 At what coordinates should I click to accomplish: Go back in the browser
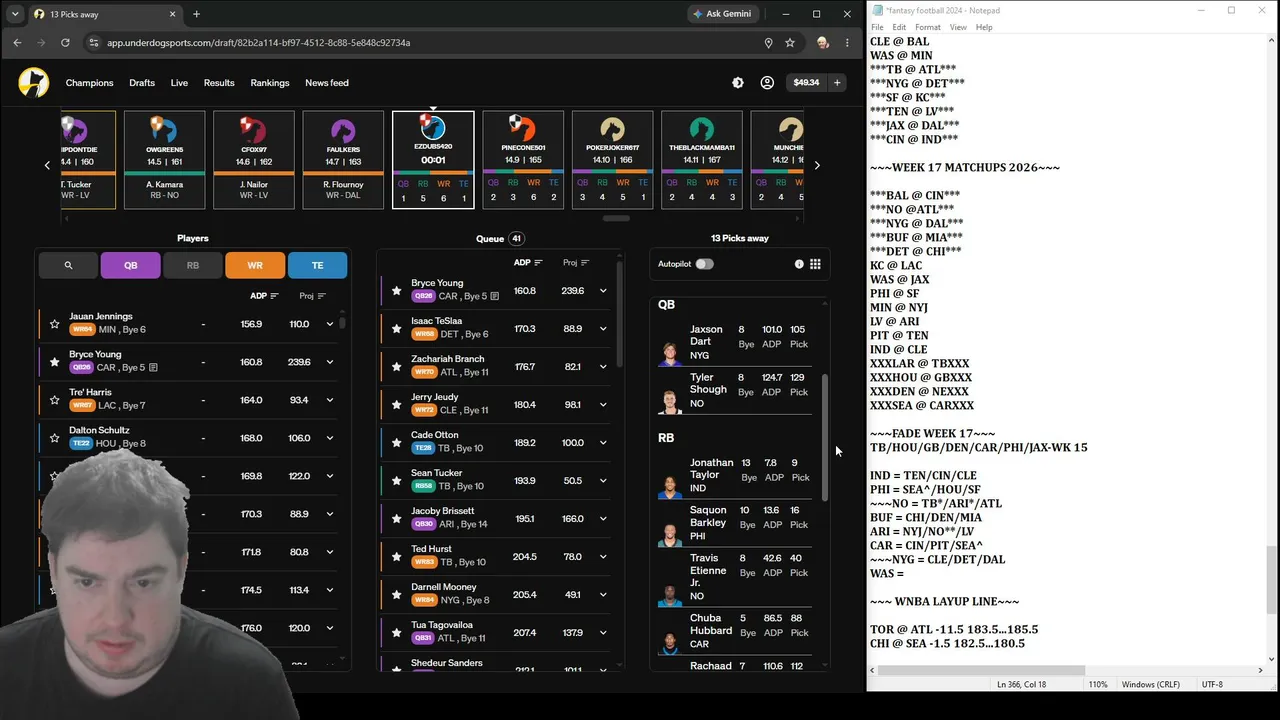coord(17,43)
